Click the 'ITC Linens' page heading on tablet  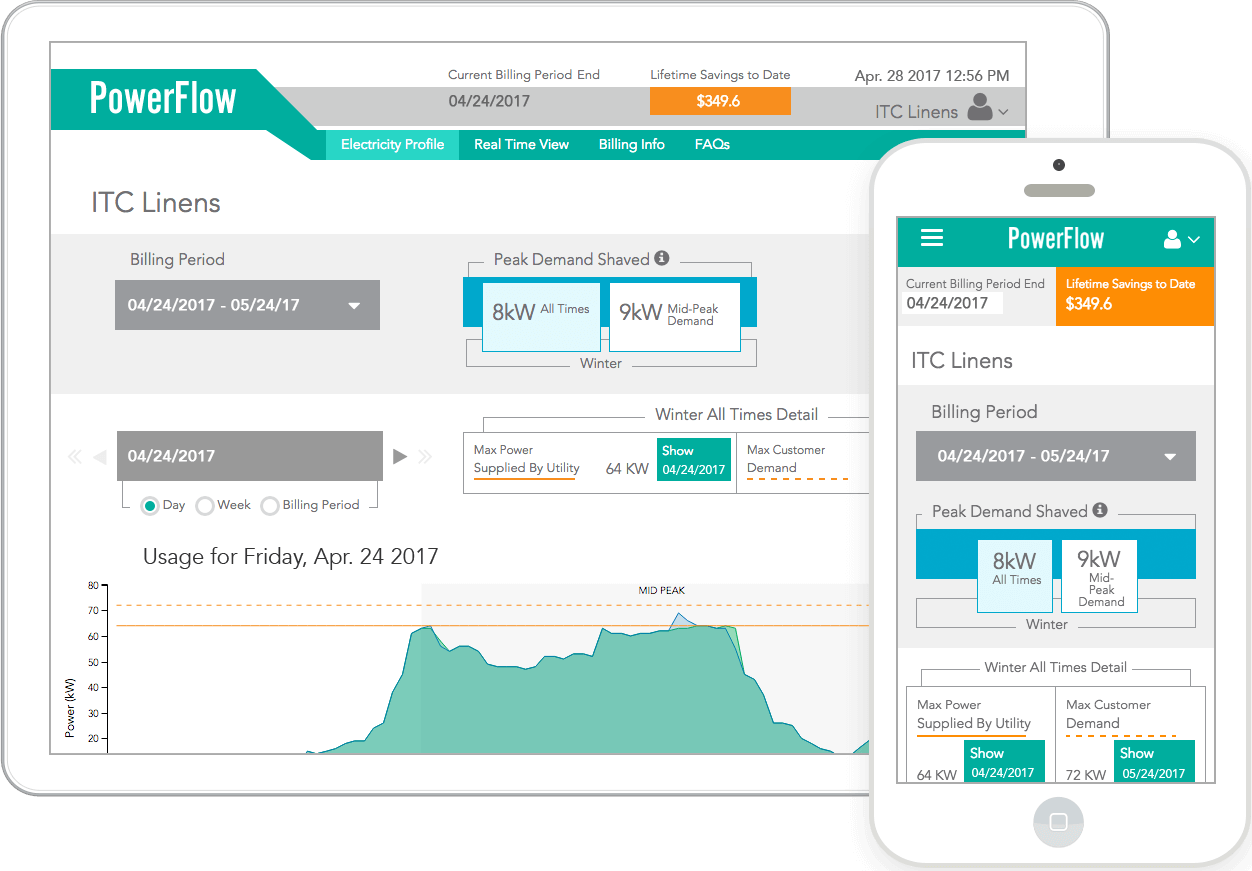[x=156, y=203]
